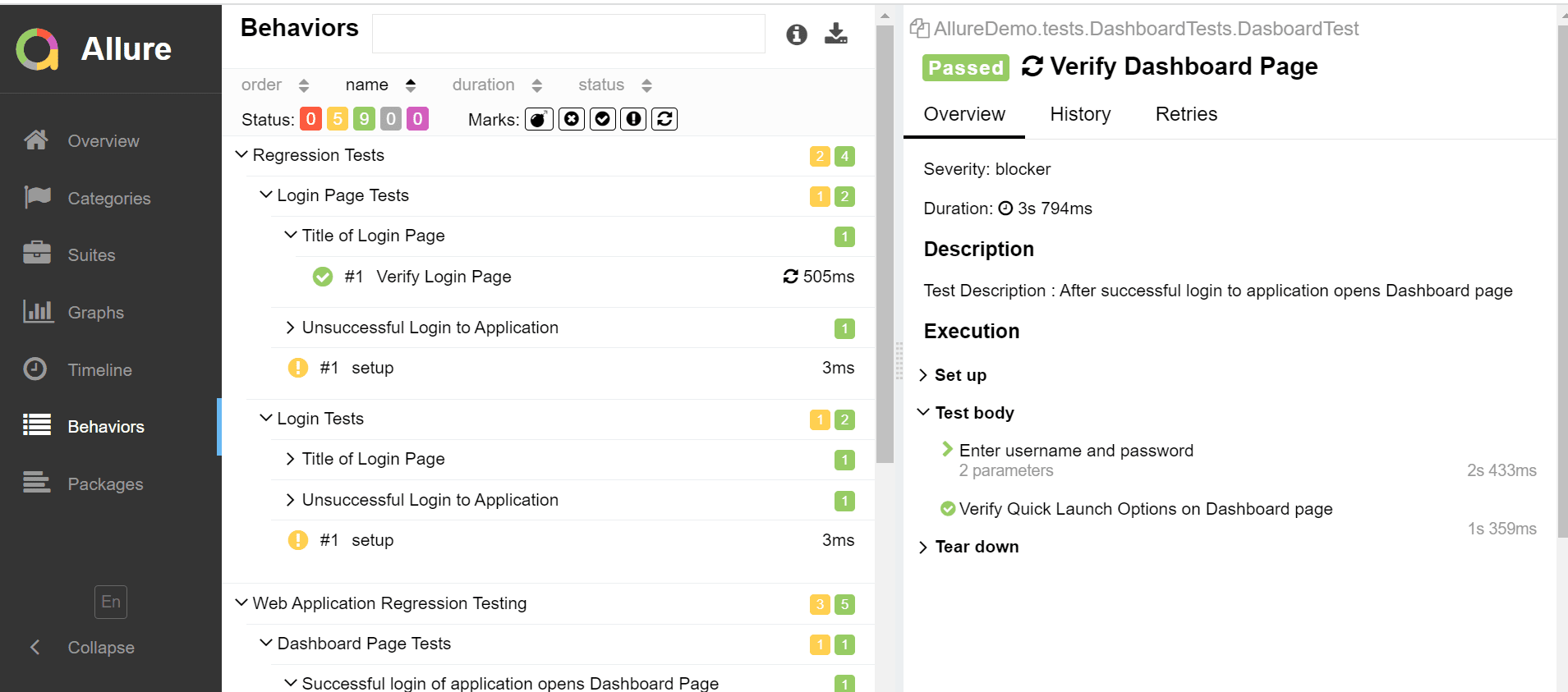Collapse the Regression Tests group

pyautogui.click(x=242, y=155)
